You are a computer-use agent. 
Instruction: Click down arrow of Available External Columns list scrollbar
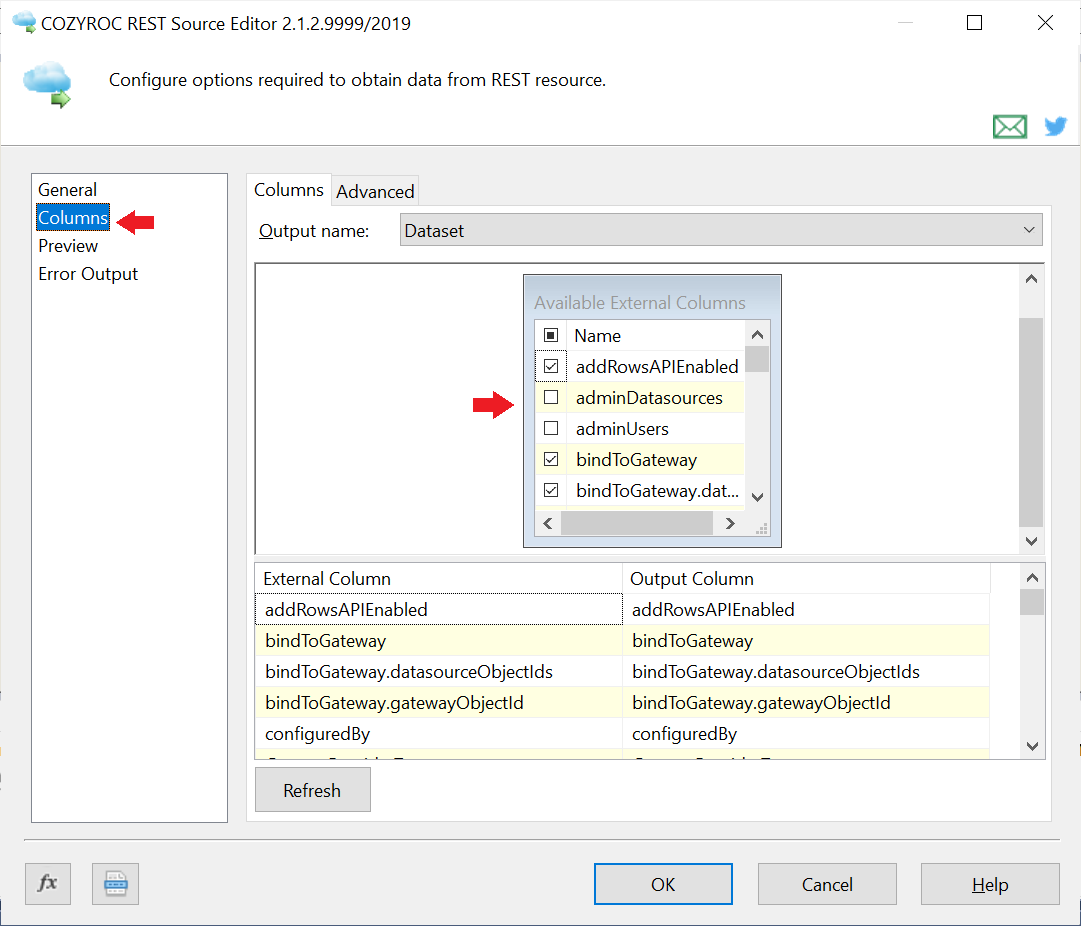click(757, 497)
